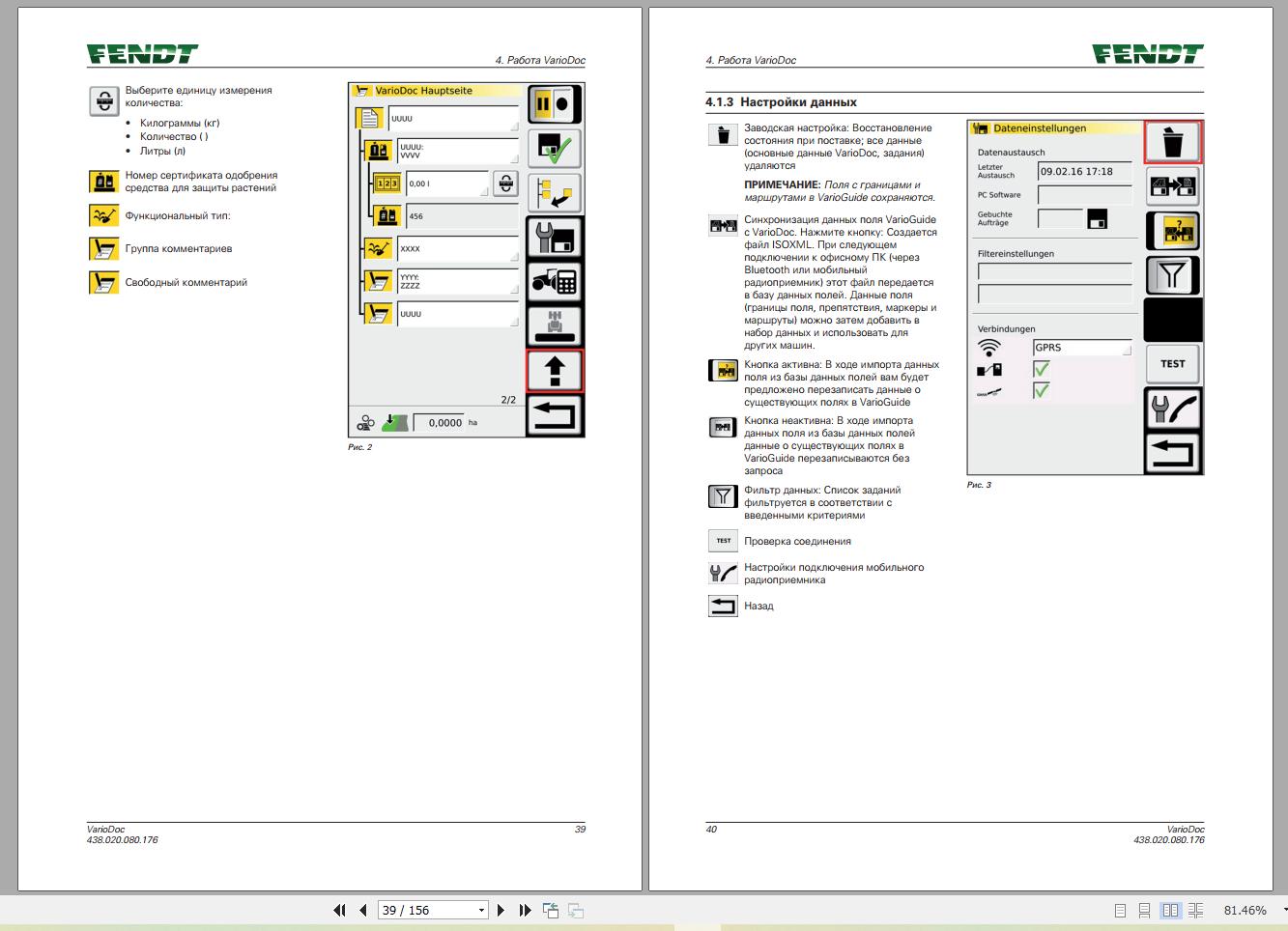Switch to single page layout

pos(1120,910)
